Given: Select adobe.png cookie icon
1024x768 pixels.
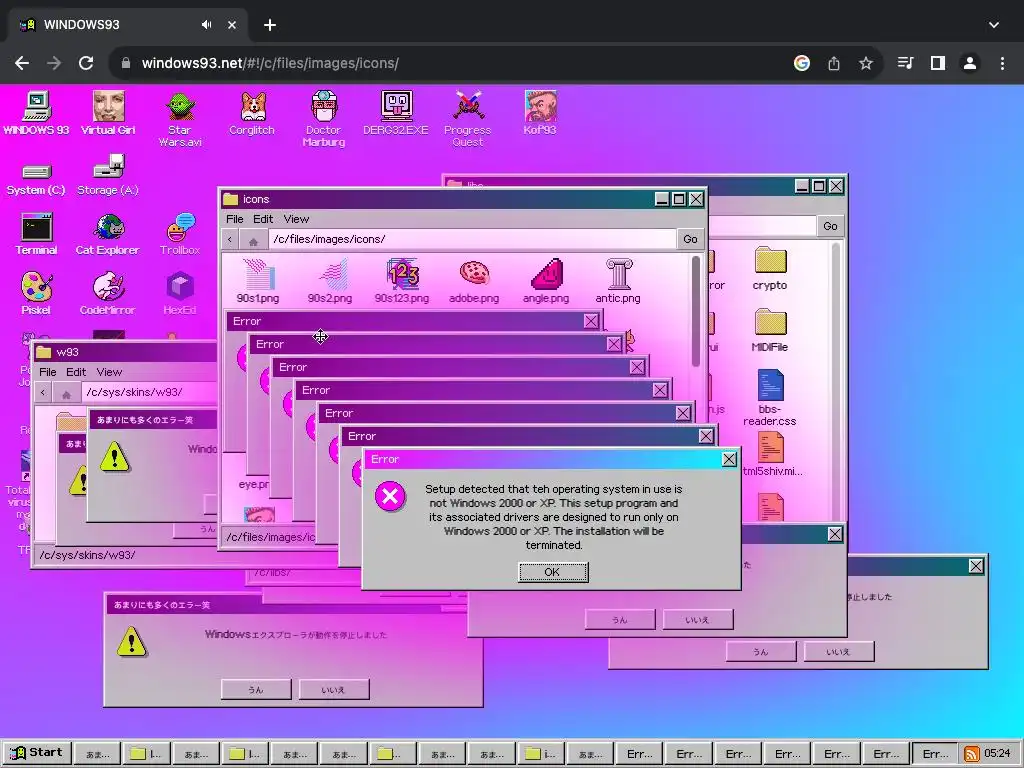Looking at the screenshot, I should pos(474,281).
